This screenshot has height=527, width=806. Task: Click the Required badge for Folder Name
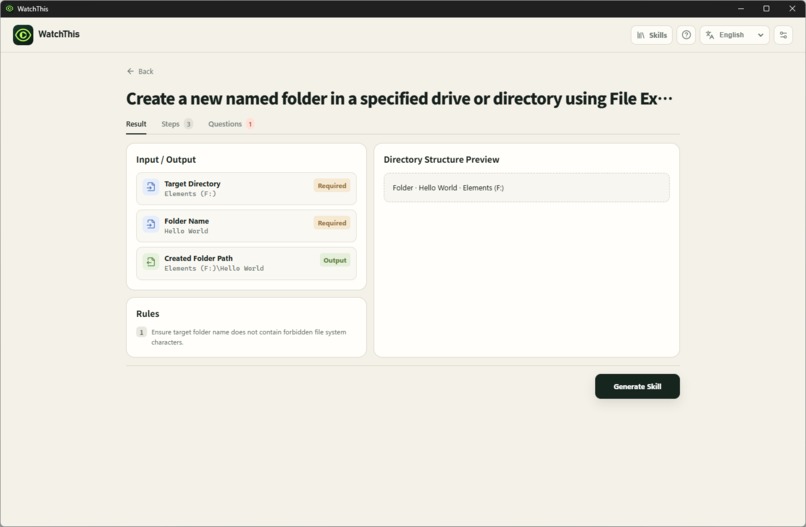tap(332, 223)
